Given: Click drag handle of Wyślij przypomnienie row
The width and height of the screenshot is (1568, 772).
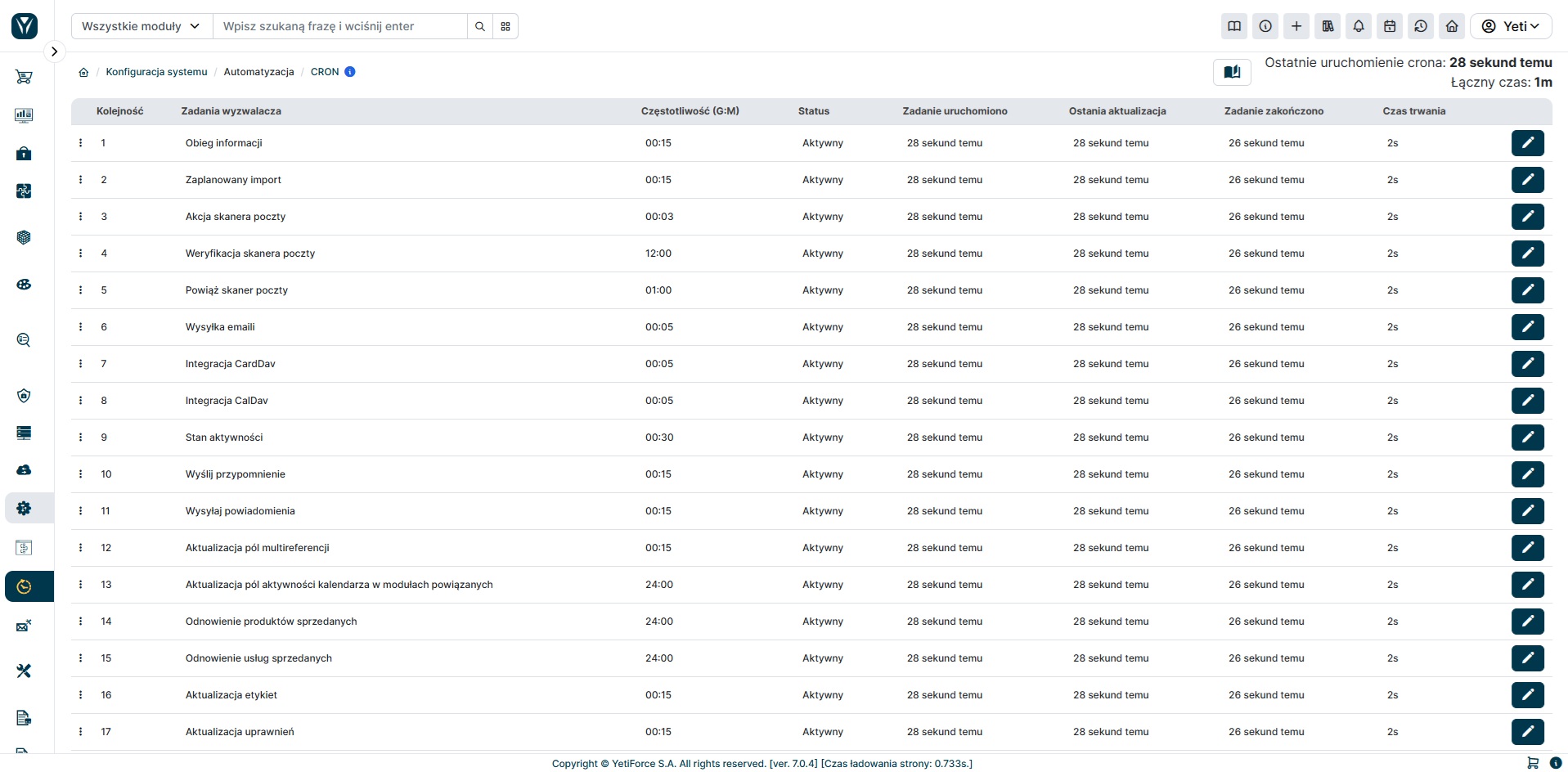Looking at the screenshot, I should [x=80, y=474].
